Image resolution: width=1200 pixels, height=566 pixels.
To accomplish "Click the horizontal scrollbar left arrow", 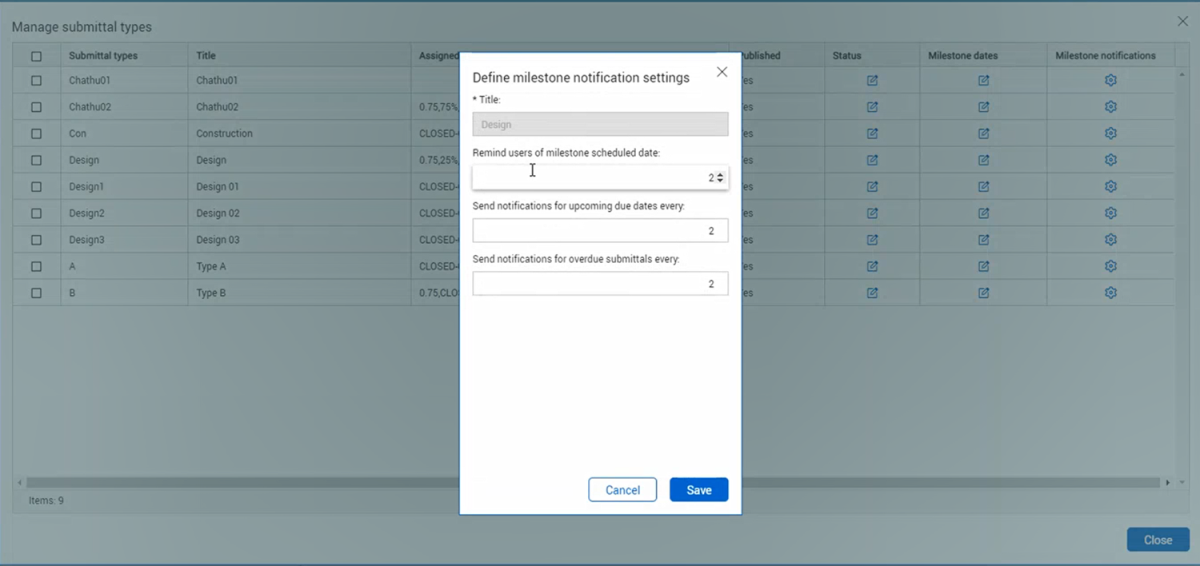I will (20, 482).
